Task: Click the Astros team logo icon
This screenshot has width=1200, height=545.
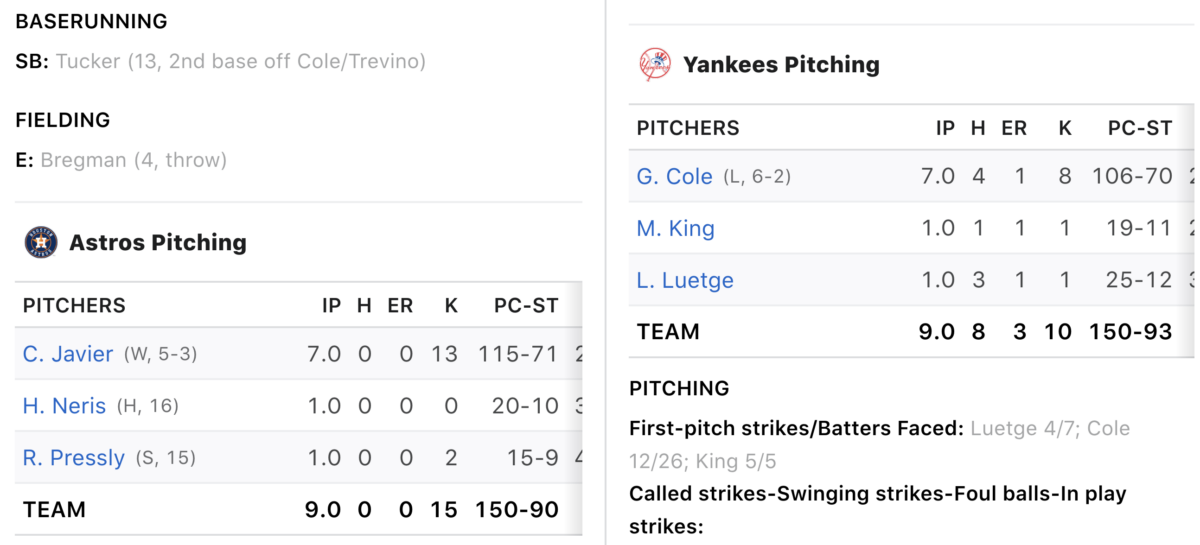Action: click(41, 242)
